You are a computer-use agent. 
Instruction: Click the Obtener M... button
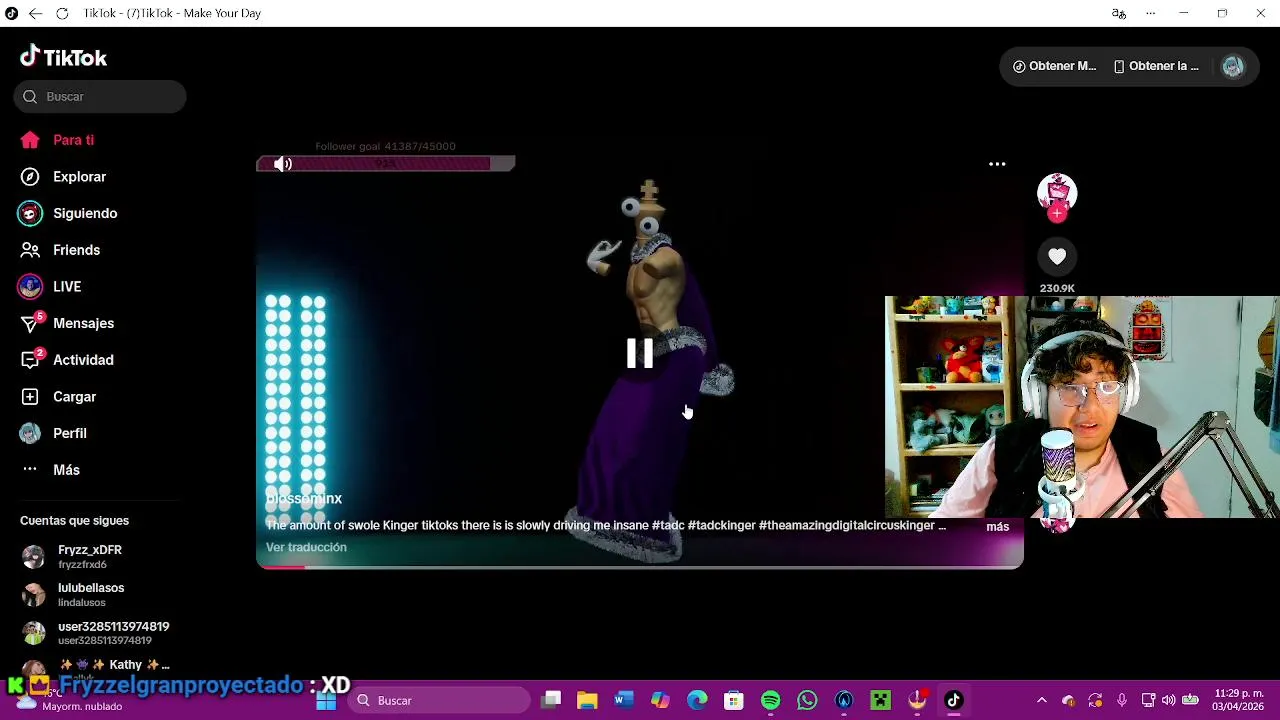[1054, 66]
